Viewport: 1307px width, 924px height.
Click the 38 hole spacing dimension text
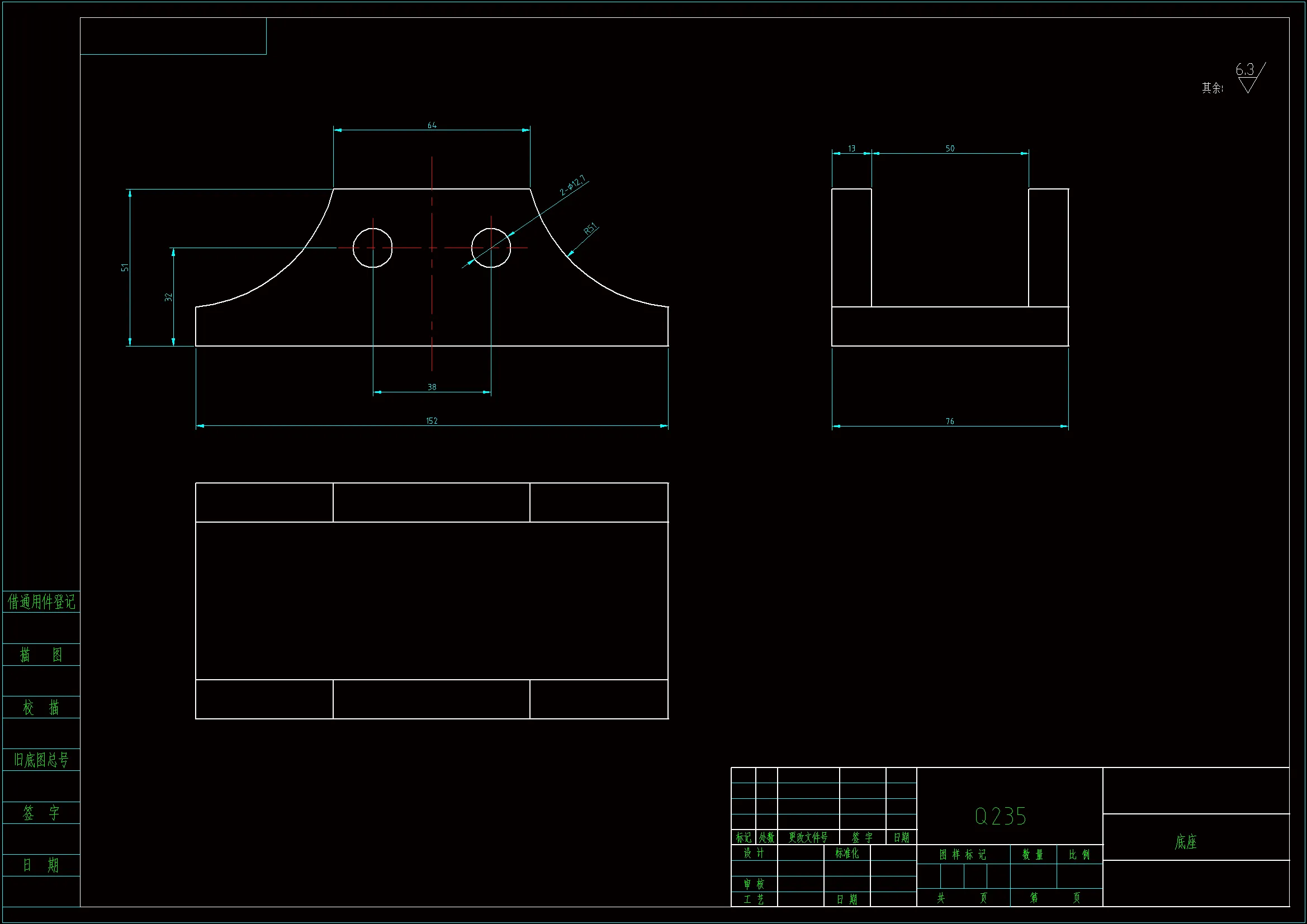point(432,387)
